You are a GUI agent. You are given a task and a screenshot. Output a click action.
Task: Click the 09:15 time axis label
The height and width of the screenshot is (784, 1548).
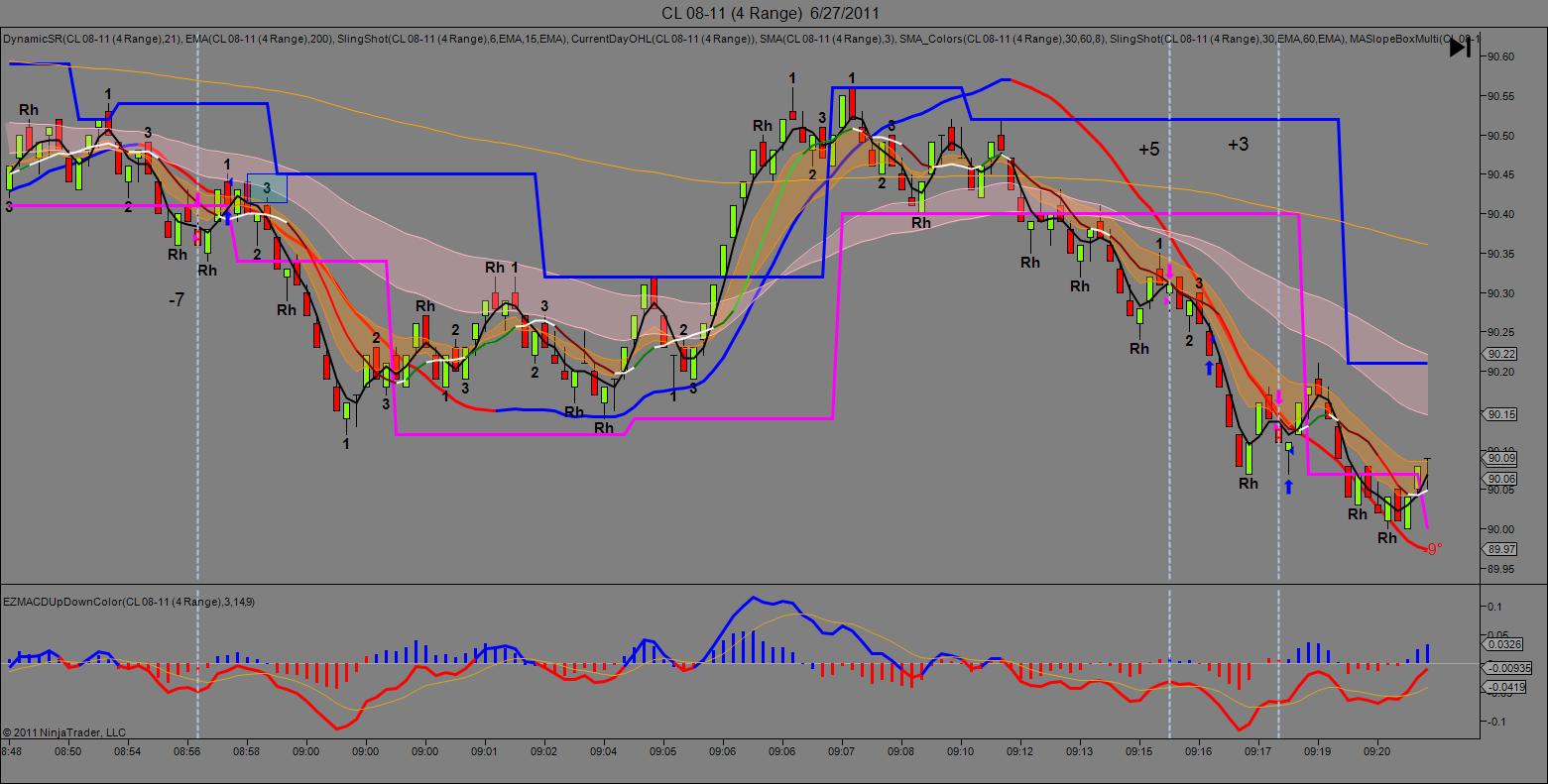pyautogui.click(x=1139, y=752)
